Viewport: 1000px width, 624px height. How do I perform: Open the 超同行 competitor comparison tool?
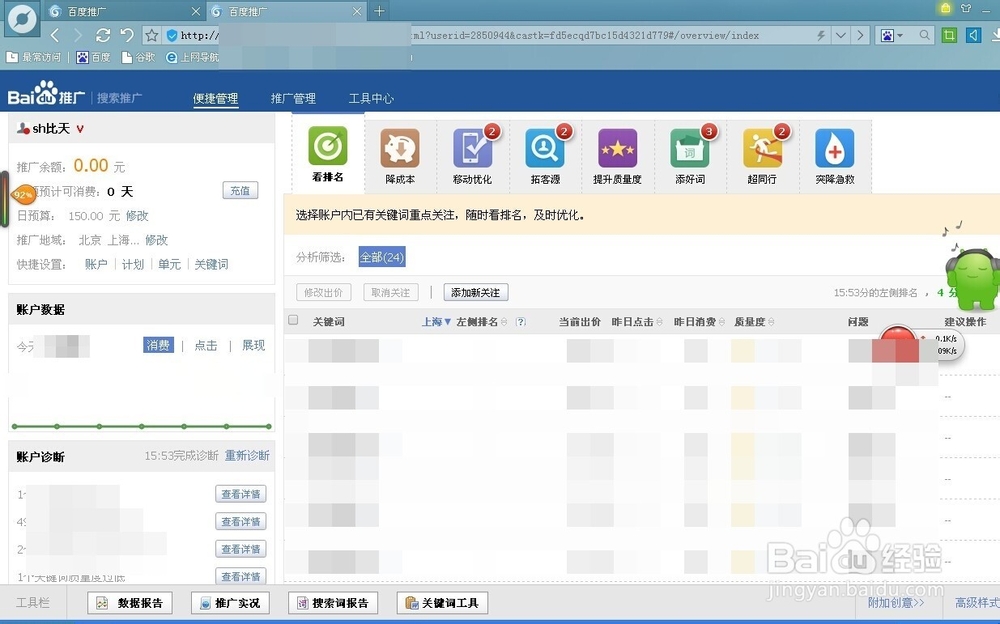[x=762, y=150]
